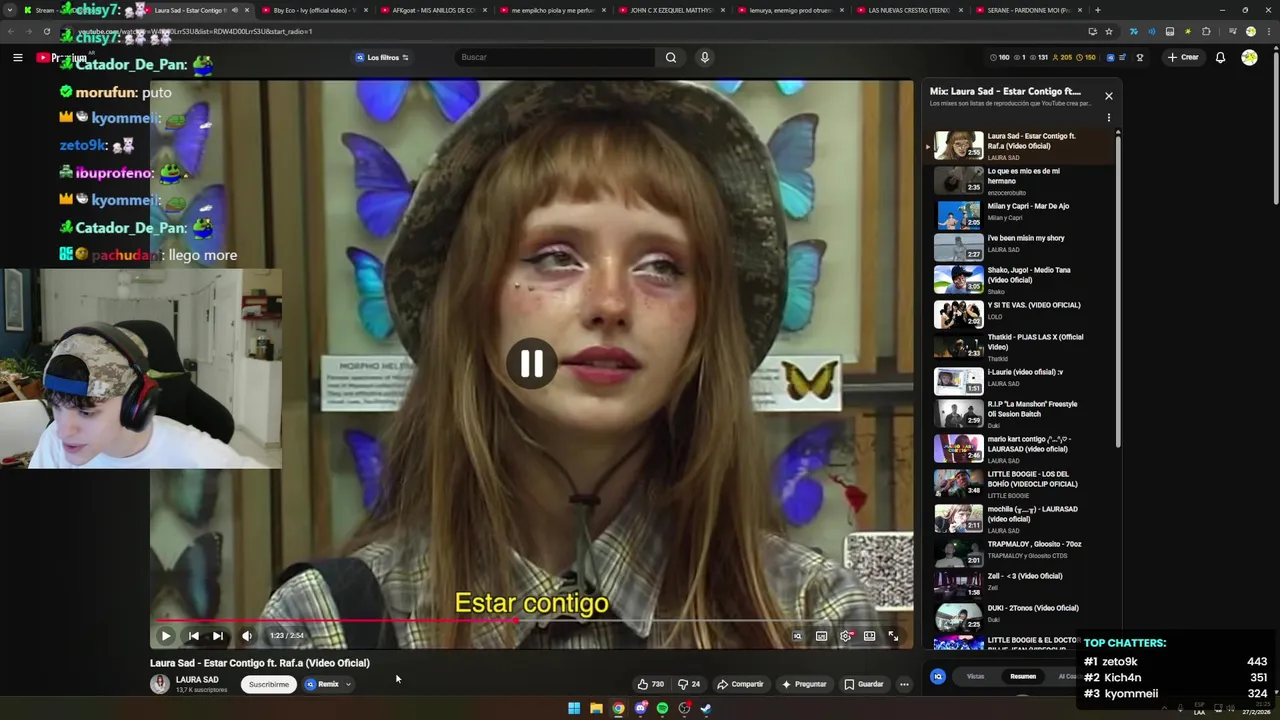Open the Los filtros dropdown
This screenshot has height=720, width=1280.
point(382,57)
